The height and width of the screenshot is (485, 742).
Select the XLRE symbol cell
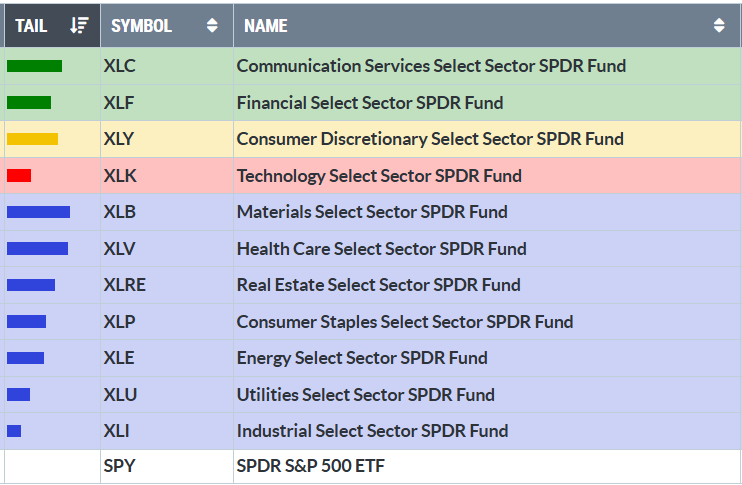[125, 285]
